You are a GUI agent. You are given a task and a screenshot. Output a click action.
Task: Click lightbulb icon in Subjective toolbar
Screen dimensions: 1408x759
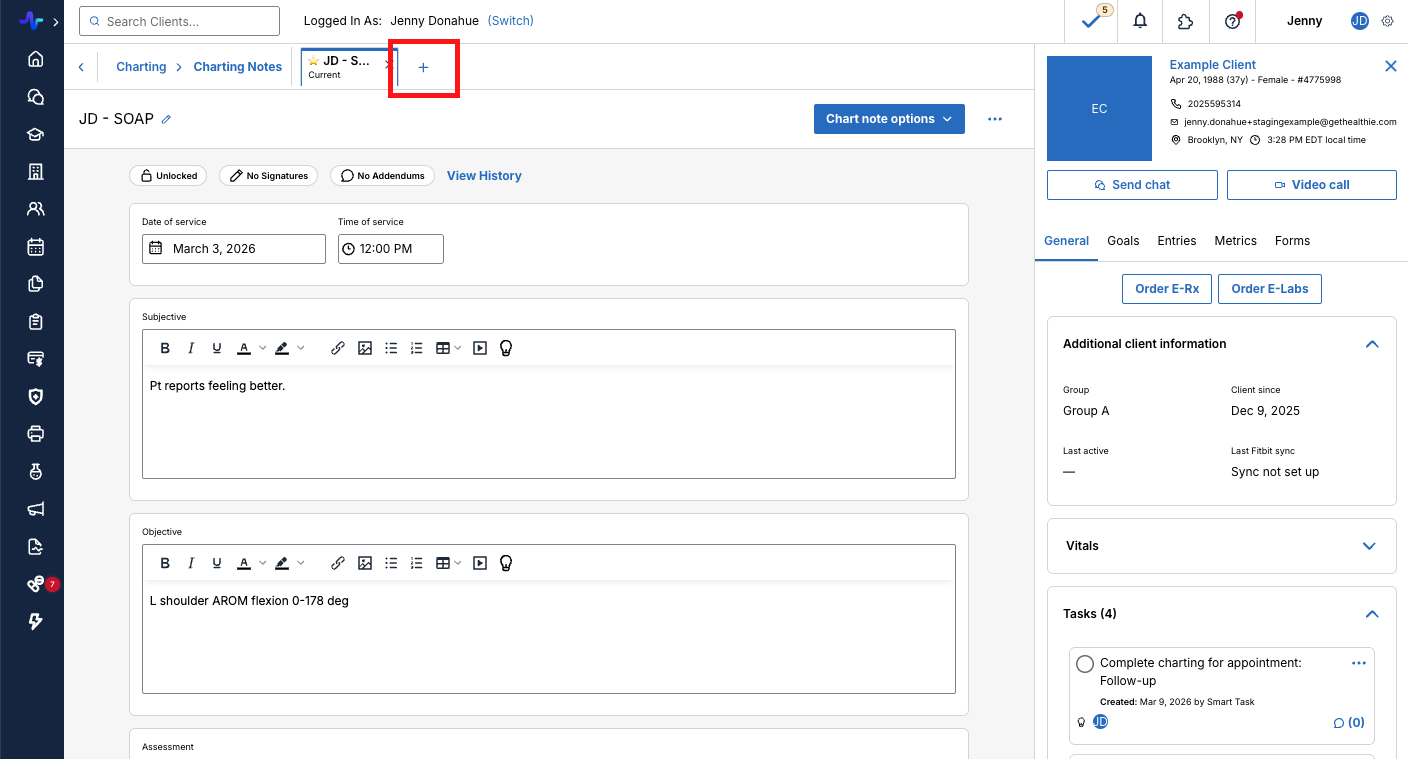coord(506,348)
